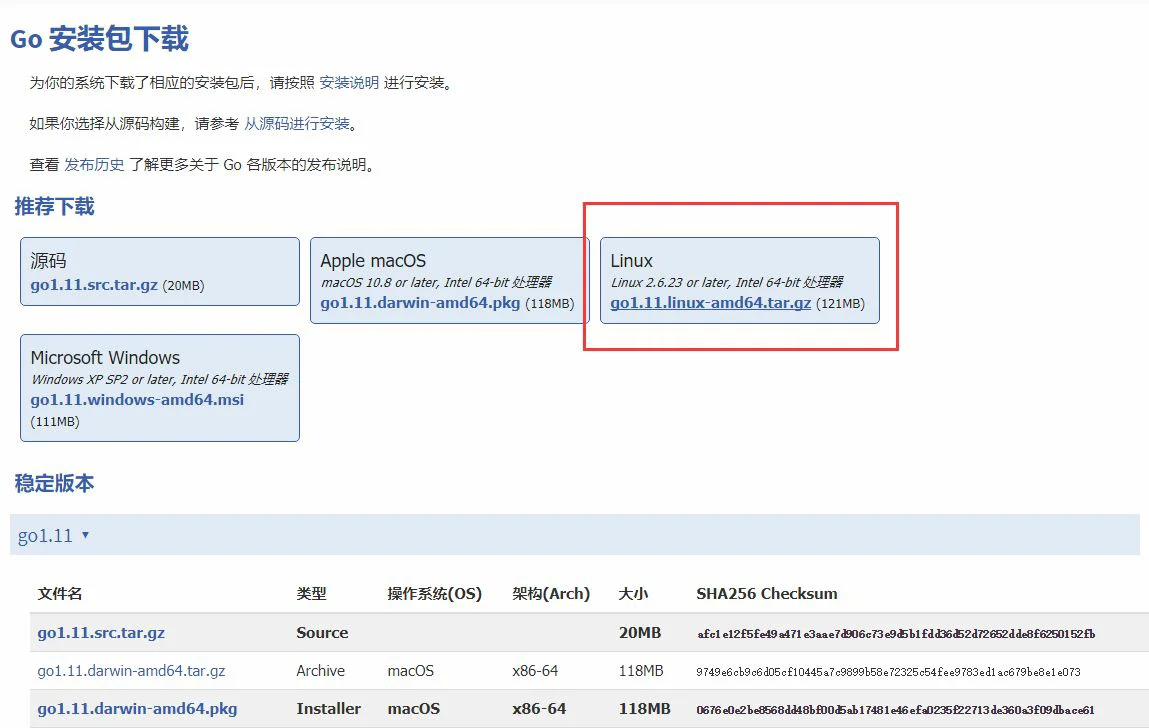The image size is (1149, 728).
Task: Click the 文件名 column header
Action: point(59,594)
